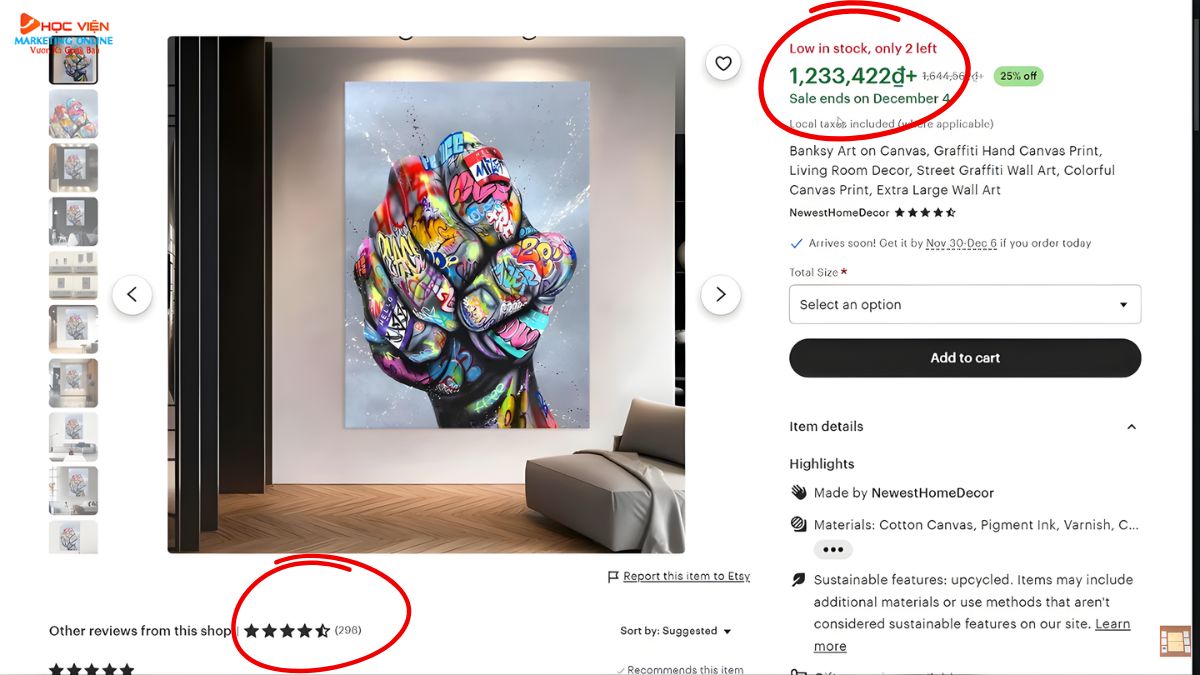Screen dimensions: 1200x675
Task: Click the Add to cart button
Action: pyautogui.click(x=964, y=358)
